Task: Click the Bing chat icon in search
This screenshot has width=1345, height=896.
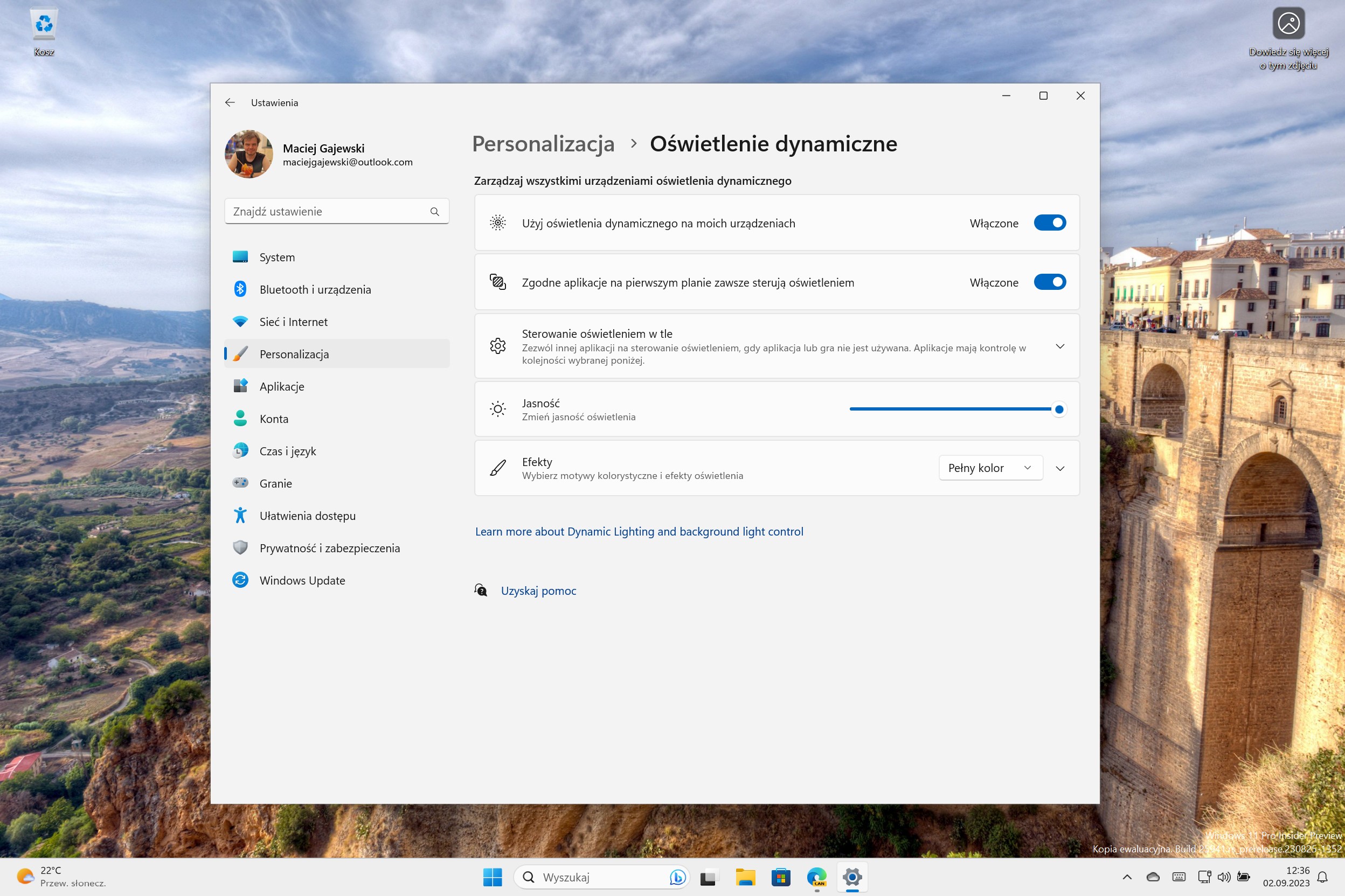Action: pyautogui.click(x=678, y=877)
